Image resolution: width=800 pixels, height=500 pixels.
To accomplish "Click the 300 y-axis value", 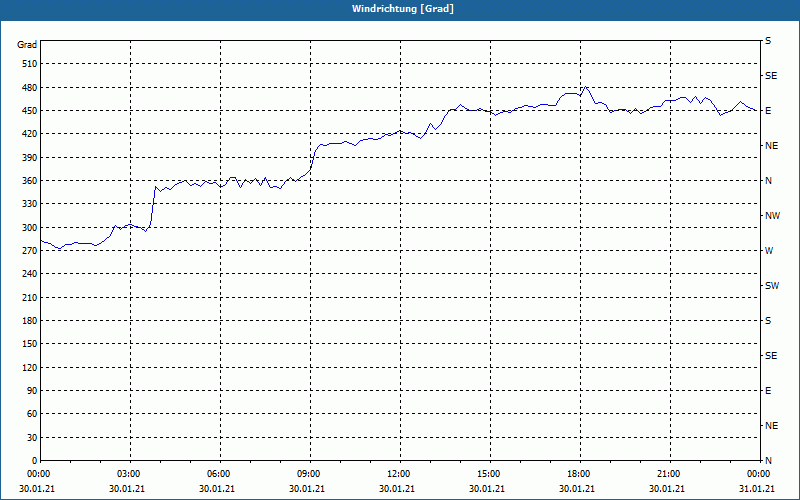I will tap(30, 228).
